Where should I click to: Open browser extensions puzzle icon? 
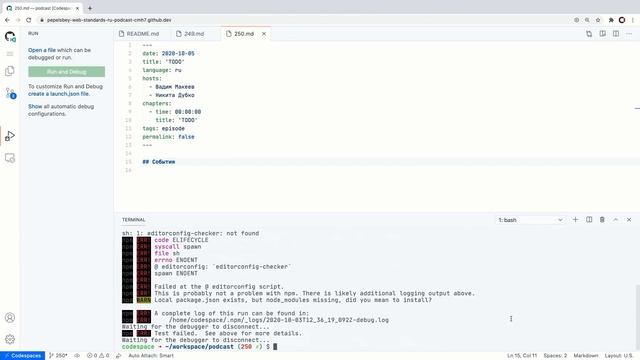pos(611,20)
